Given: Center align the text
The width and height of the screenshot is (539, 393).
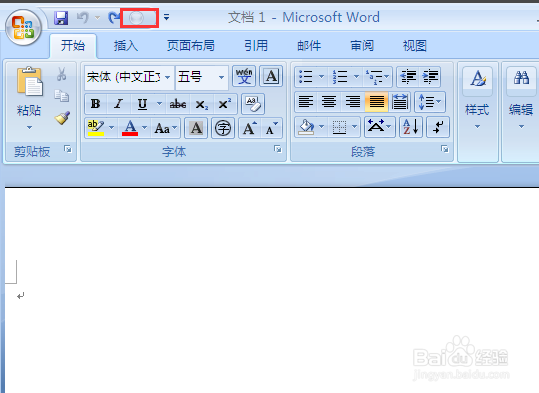Looking at the screenshot, I should [x=329, y=102].
